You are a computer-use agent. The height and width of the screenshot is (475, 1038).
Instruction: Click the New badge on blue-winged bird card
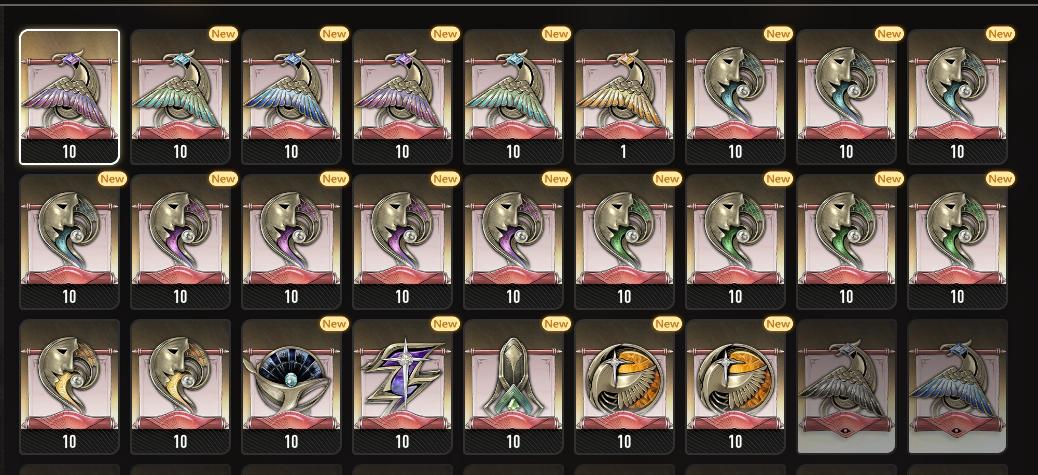click(x=334, y=34)
